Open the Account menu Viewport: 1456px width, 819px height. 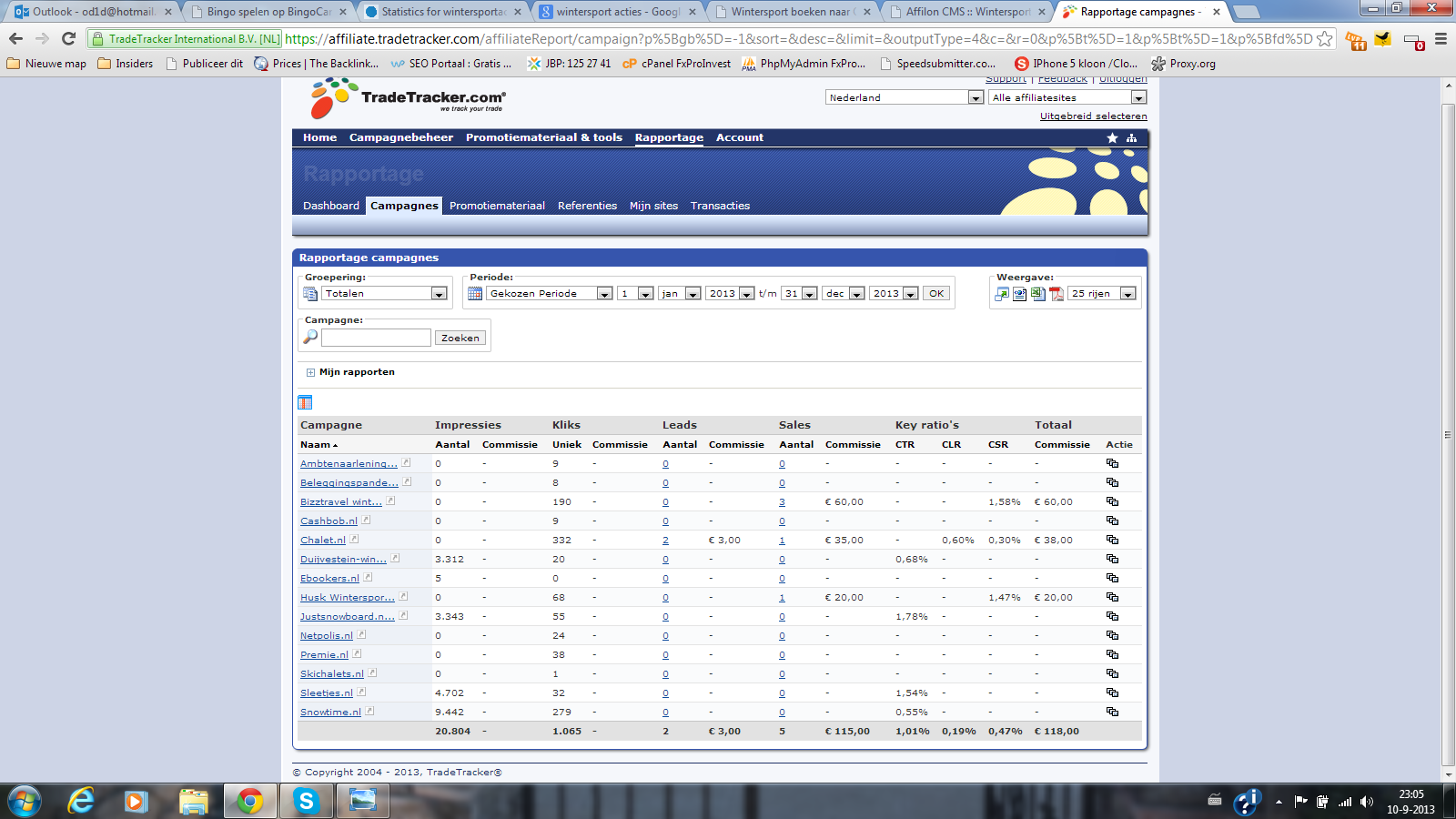point(740,138)
